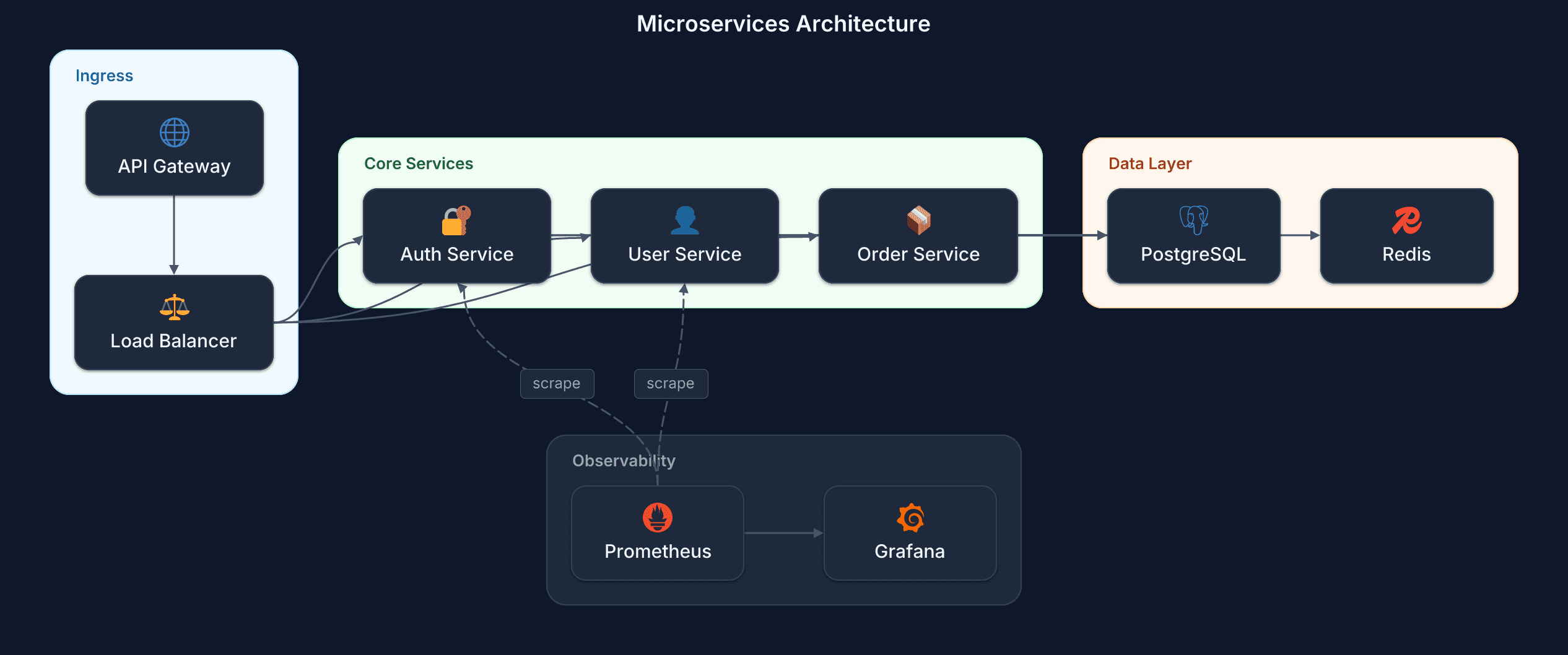Toggle the left scrape label
This screenshot has height=655, width=1568.
(x=556, y=383)
